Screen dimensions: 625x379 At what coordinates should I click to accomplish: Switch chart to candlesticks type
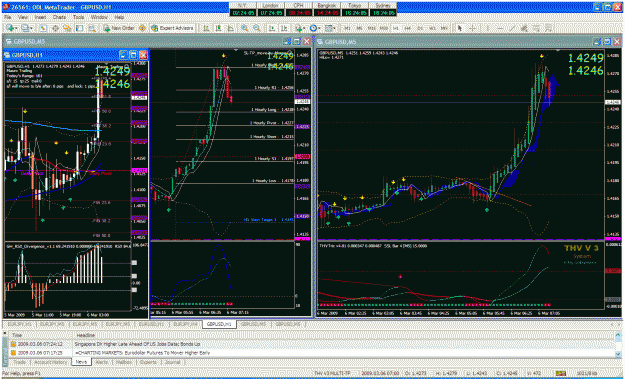(x=218, y=28)
